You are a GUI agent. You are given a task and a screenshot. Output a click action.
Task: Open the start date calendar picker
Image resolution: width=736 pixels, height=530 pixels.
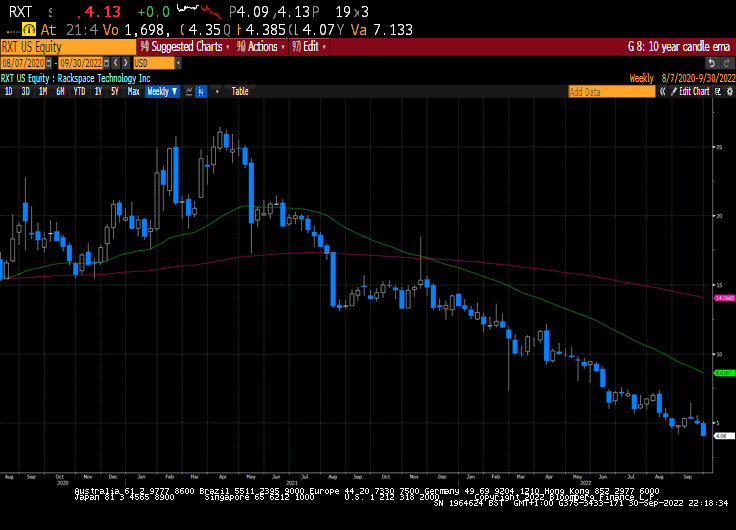(49, 62)
